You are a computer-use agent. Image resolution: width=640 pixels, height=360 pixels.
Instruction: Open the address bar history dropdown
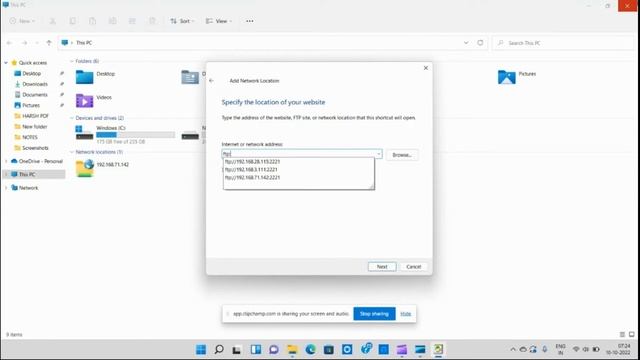click(x=466, y=42)
